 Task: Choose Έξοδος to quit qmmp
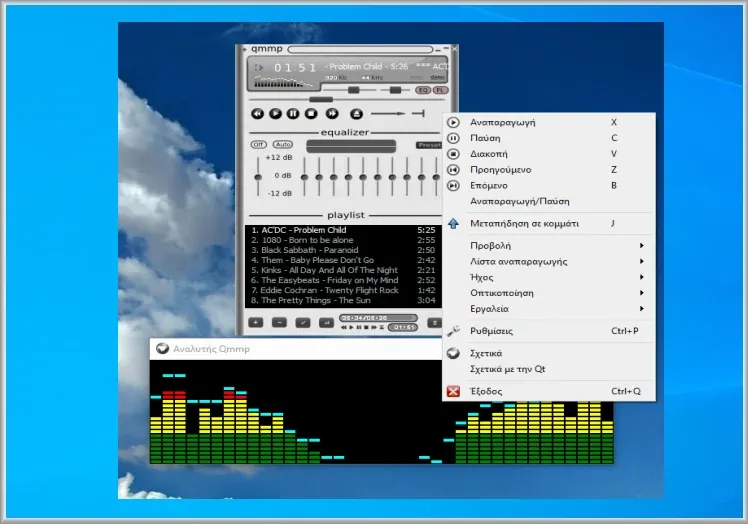549,391
